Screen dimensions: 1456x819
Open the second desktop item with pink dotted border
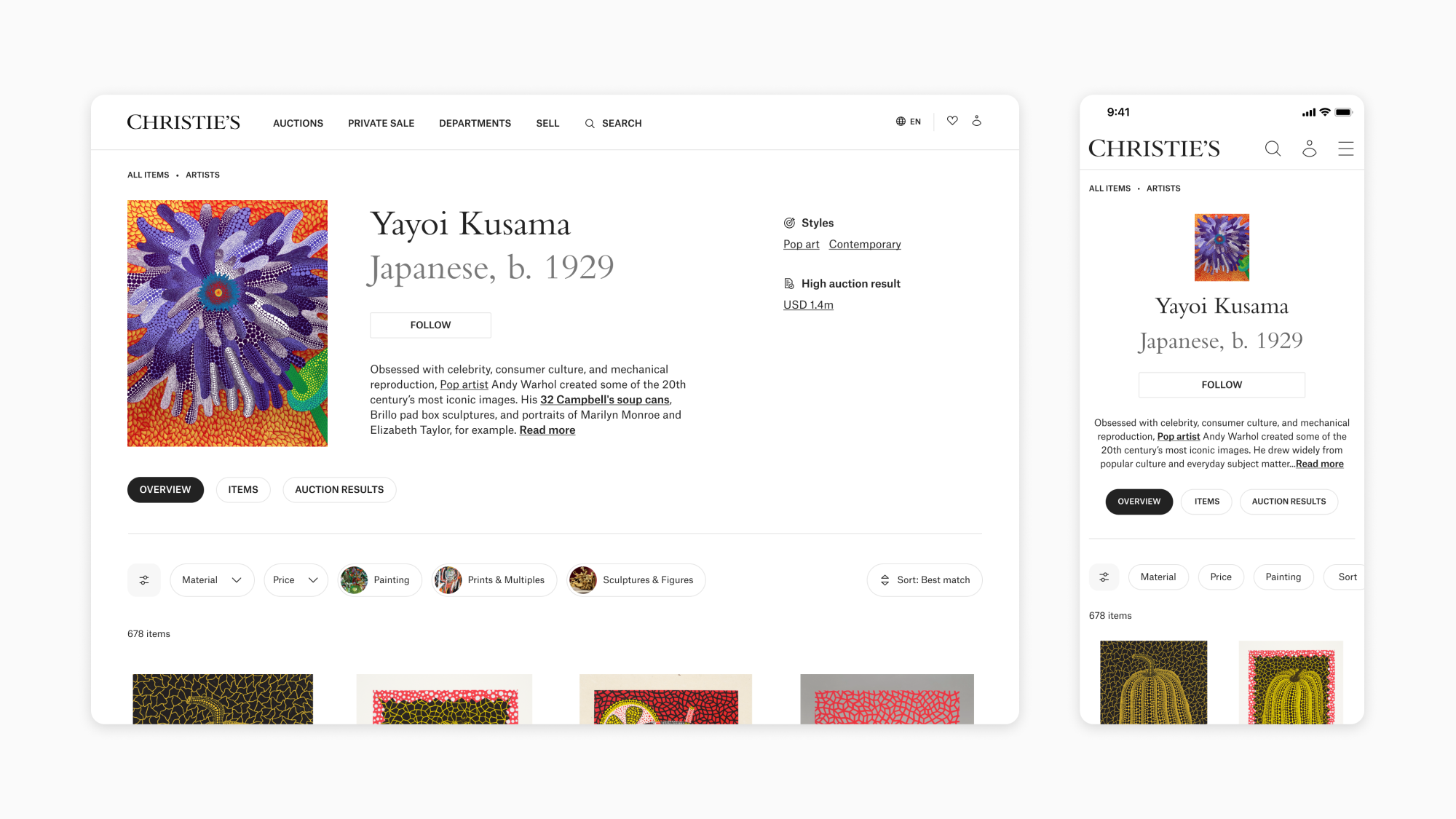click(444, 699)
